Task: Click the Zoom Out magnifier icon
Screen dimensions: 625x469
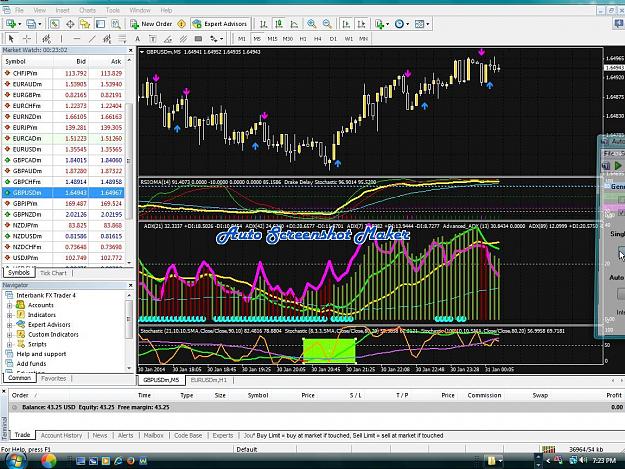Action: click(327, 24)
